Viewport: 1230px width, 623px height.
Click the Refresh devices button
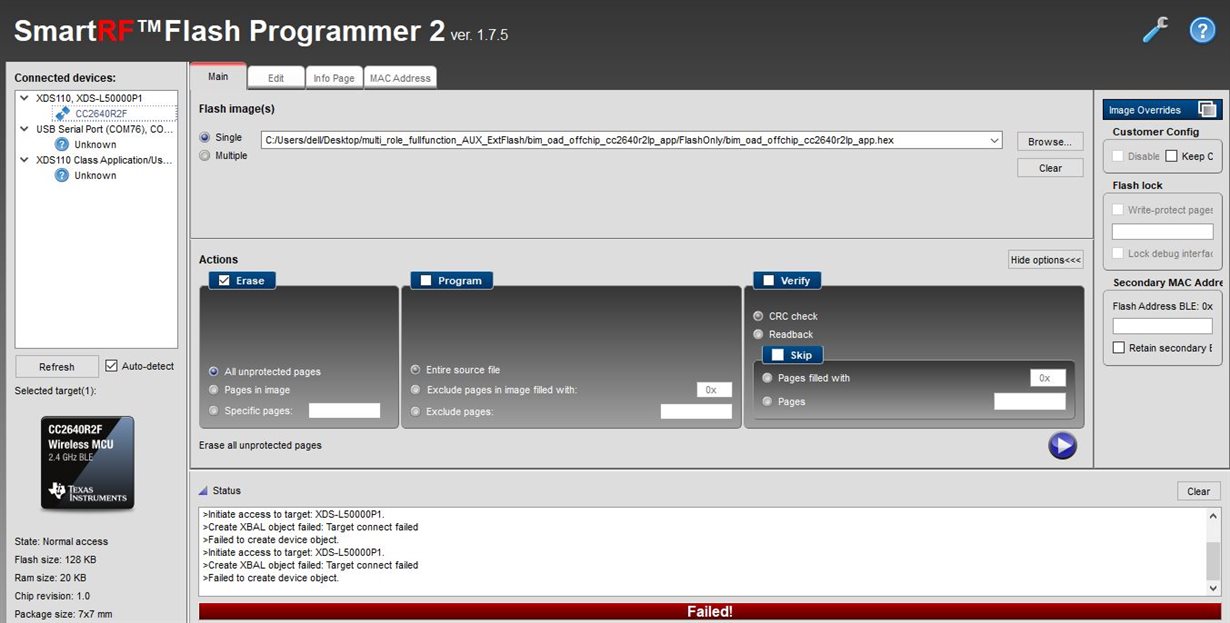(57, 367)
